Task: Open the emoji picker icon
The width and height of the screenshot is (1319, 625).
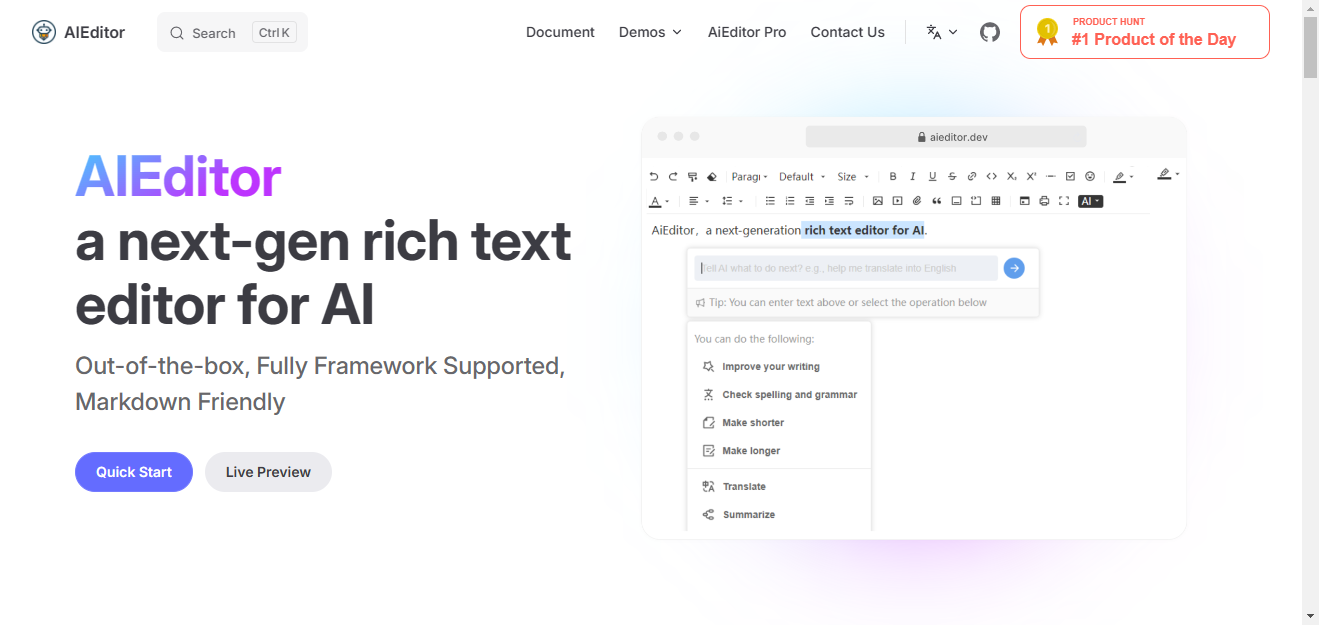Action: (1090, 177)
